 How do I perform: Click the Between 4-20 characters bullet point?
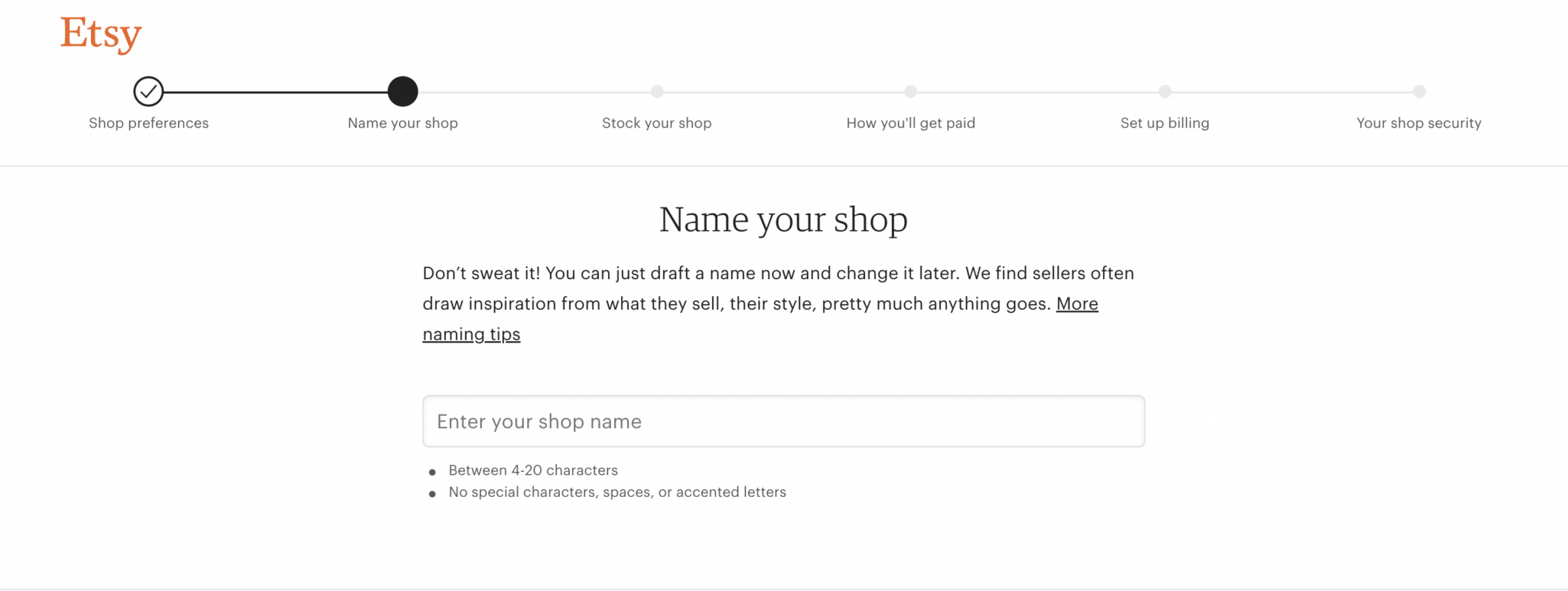(x=533, y=469)
